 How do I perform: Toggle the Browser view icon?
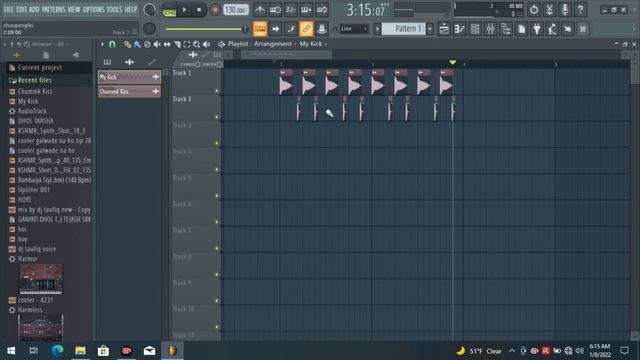click(x=506, y=29)
